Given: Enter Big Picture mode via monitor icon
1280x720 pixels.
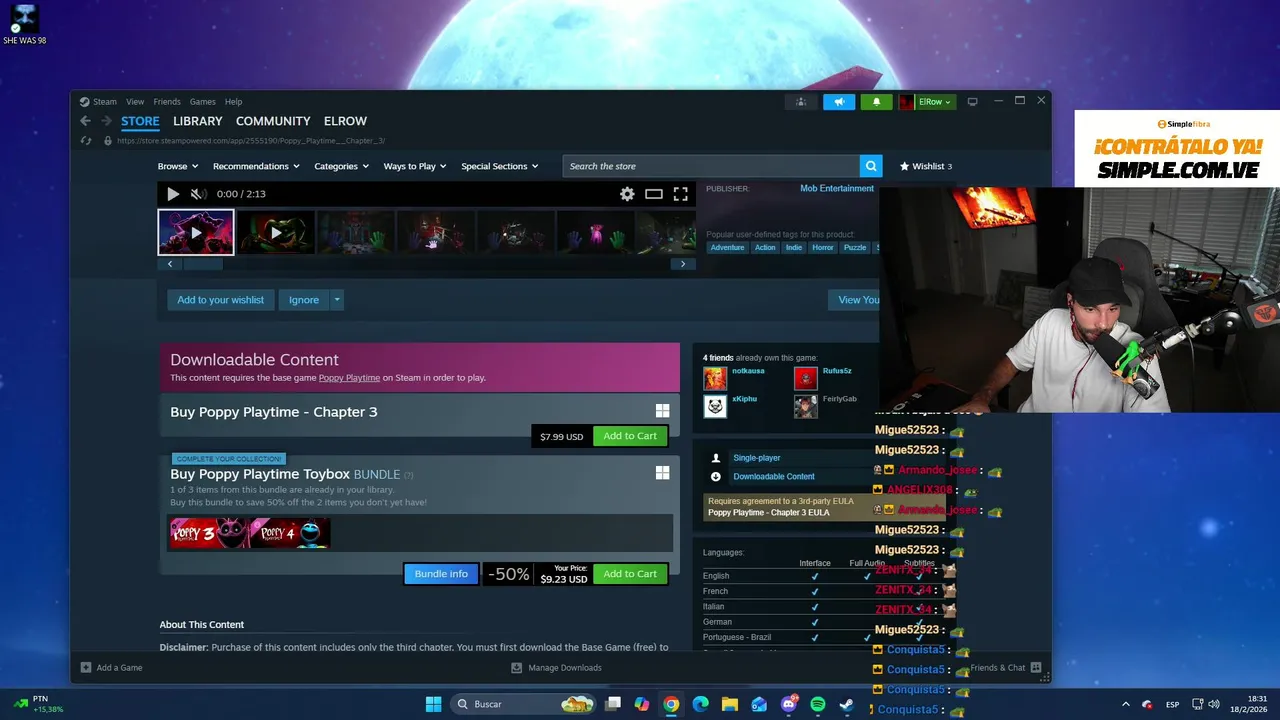Looking at the screenshot, I should pos(972,102).
